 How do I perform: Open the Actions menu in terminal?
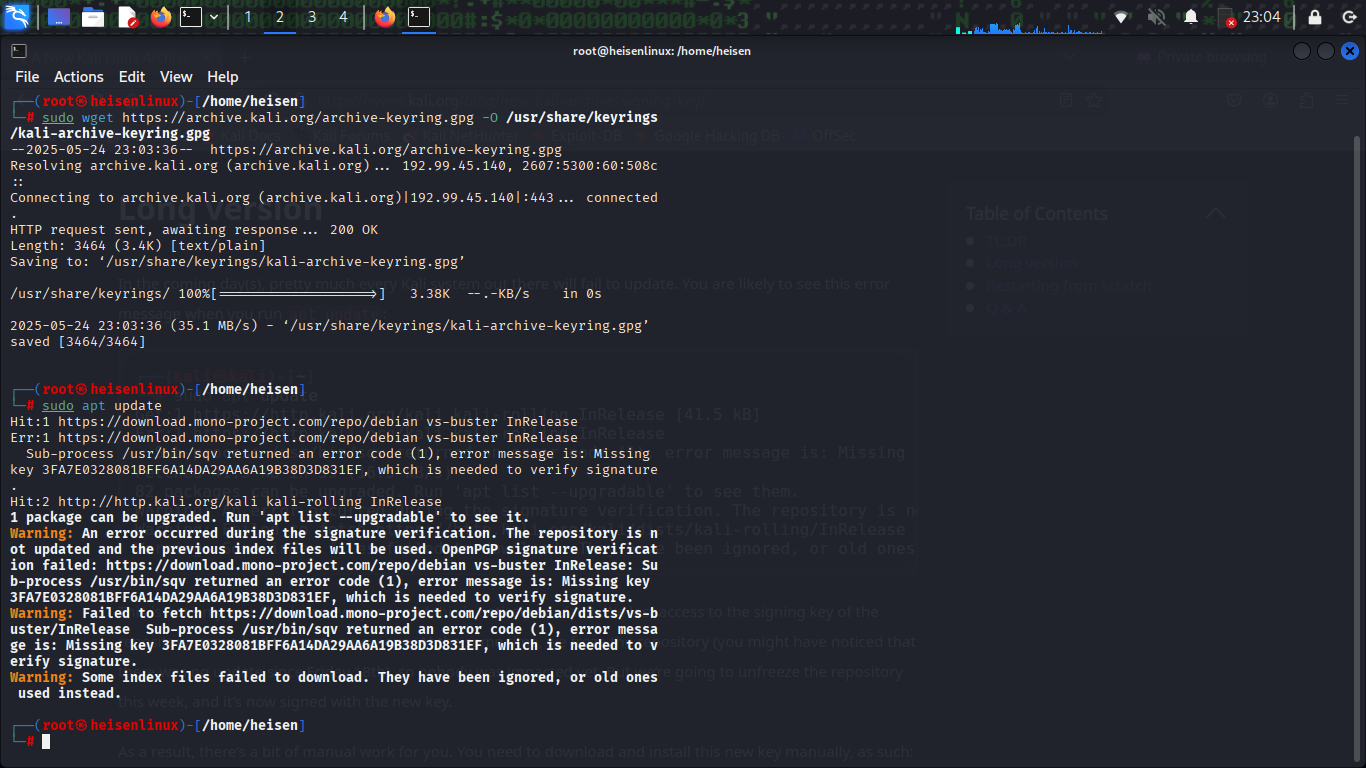tap(79, 77)
